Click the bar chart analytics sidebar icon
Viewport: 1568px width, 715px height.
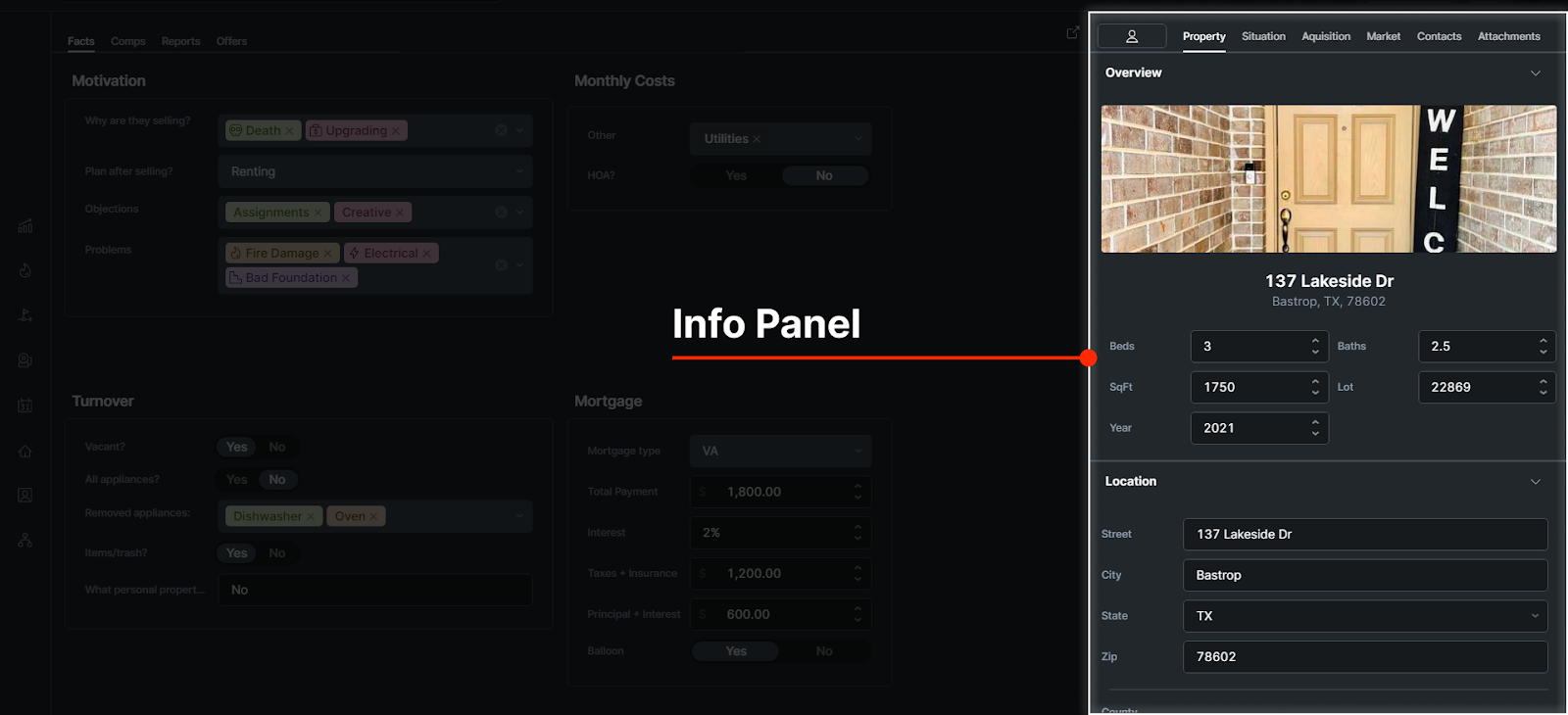(25, 226)
